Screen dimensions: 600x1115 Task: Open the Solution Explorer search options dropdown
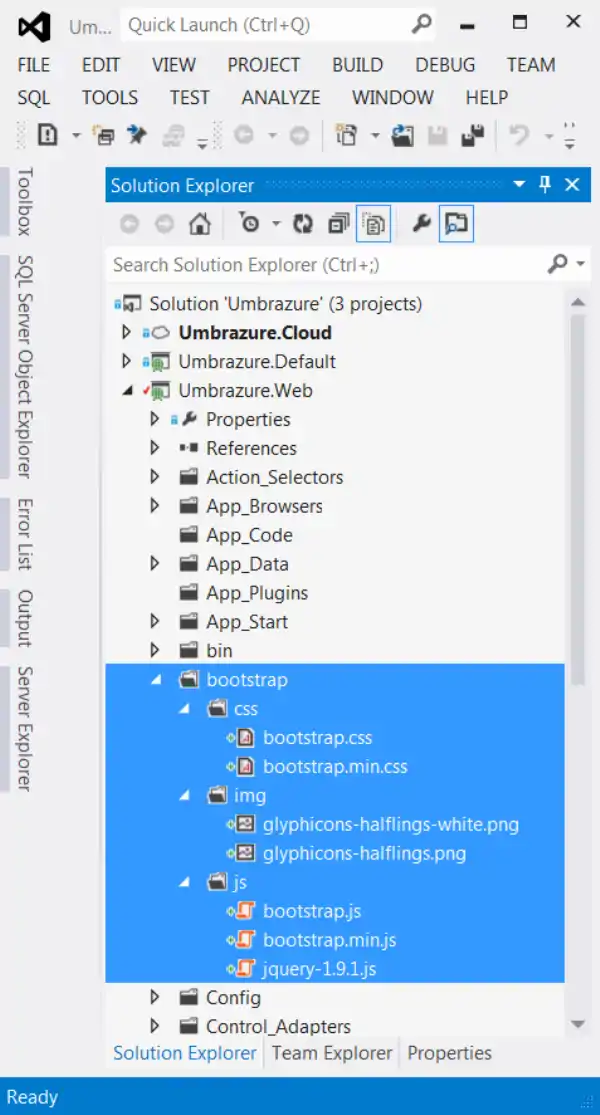pyautogui.click(x=581, y=265)
